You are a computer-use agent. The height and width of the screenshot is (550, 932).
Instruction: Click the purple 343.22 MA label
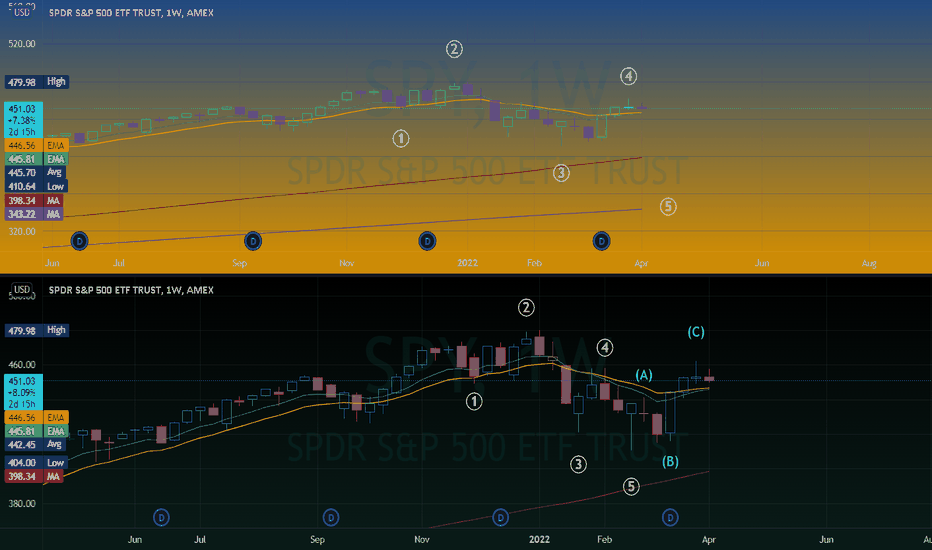34,214
